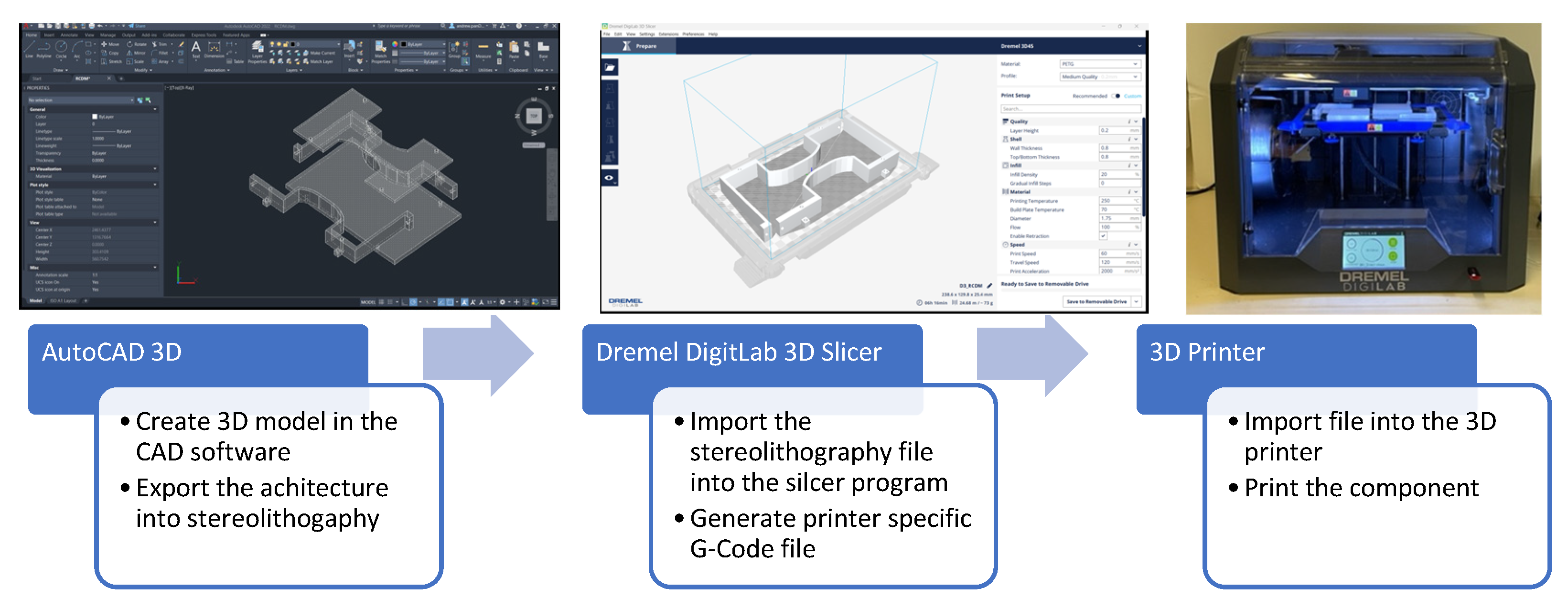Collapse the Quality settings section
Screen dimensions: 1568x609
(x=1136, y=122)
